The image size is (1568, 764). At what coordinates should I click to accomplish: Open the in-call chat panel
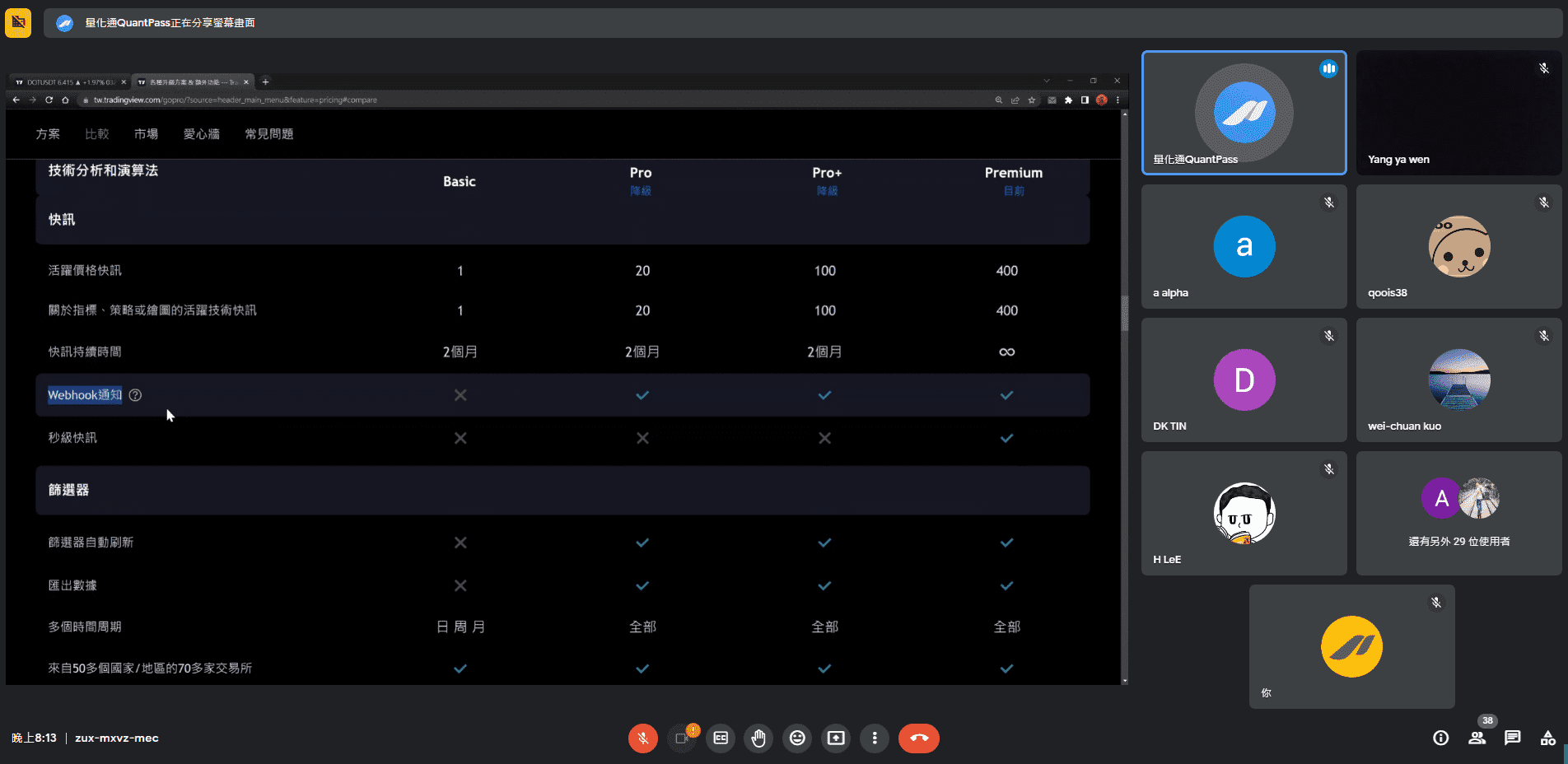1513,738
